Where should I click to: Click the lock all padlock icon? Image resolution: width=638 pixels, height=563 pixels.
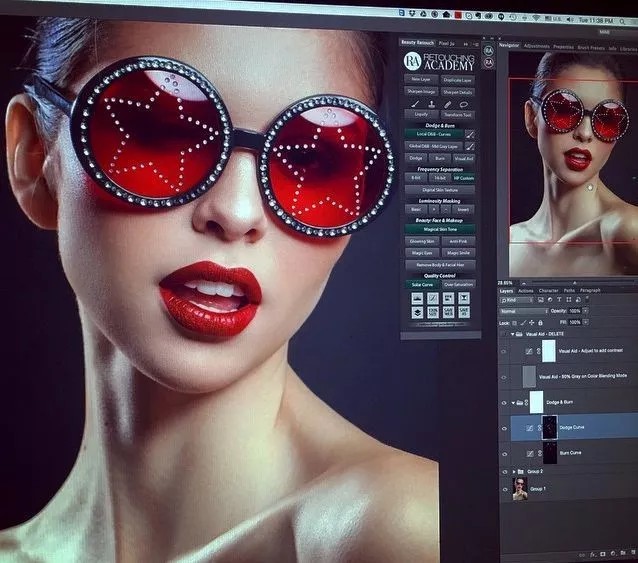pyautogui.click(x=540, y=323)
